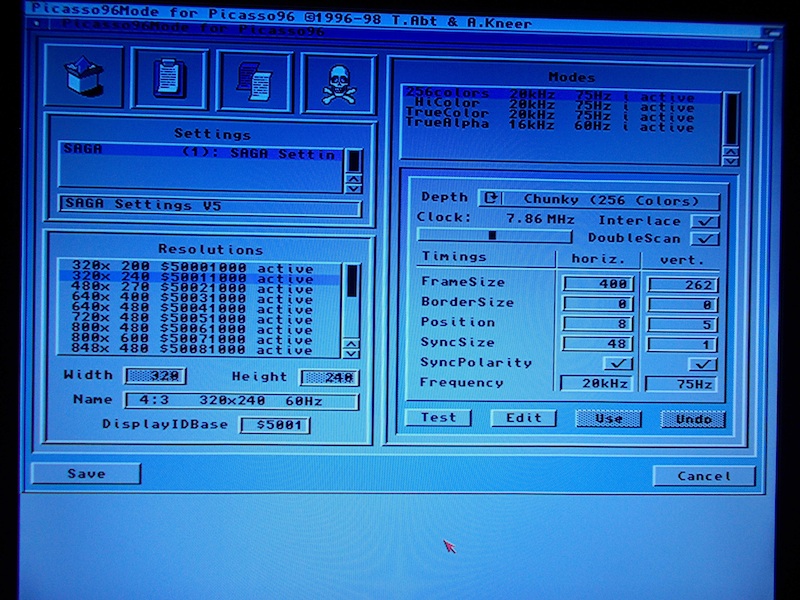Click Resolutions list scroll up arrow
This screenshot has height=600, width=800.
pos(351,343)
